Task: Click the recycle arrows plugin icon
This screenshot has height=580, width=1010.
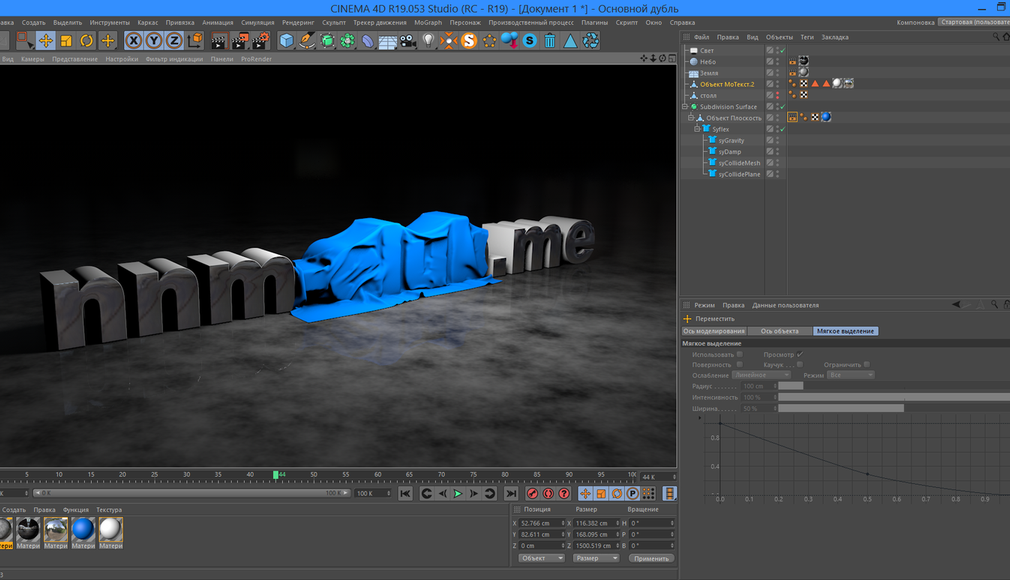Action: click(x=591, y=41)
